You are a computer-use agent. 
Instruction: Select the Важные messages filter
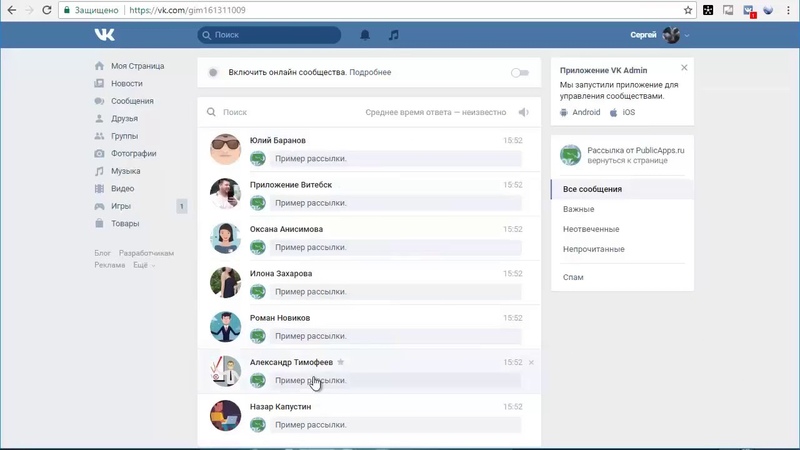578,209
